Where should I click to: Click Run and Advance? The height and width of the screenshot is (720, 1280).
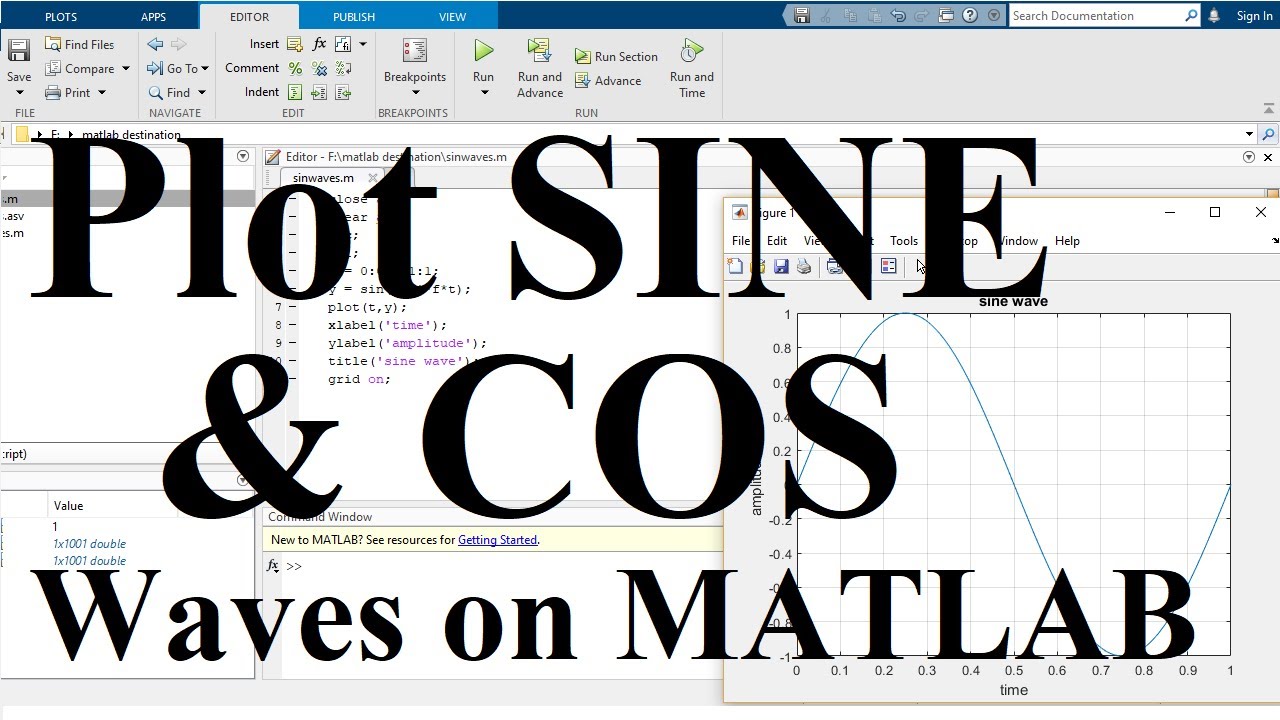(x=540, y=68)
